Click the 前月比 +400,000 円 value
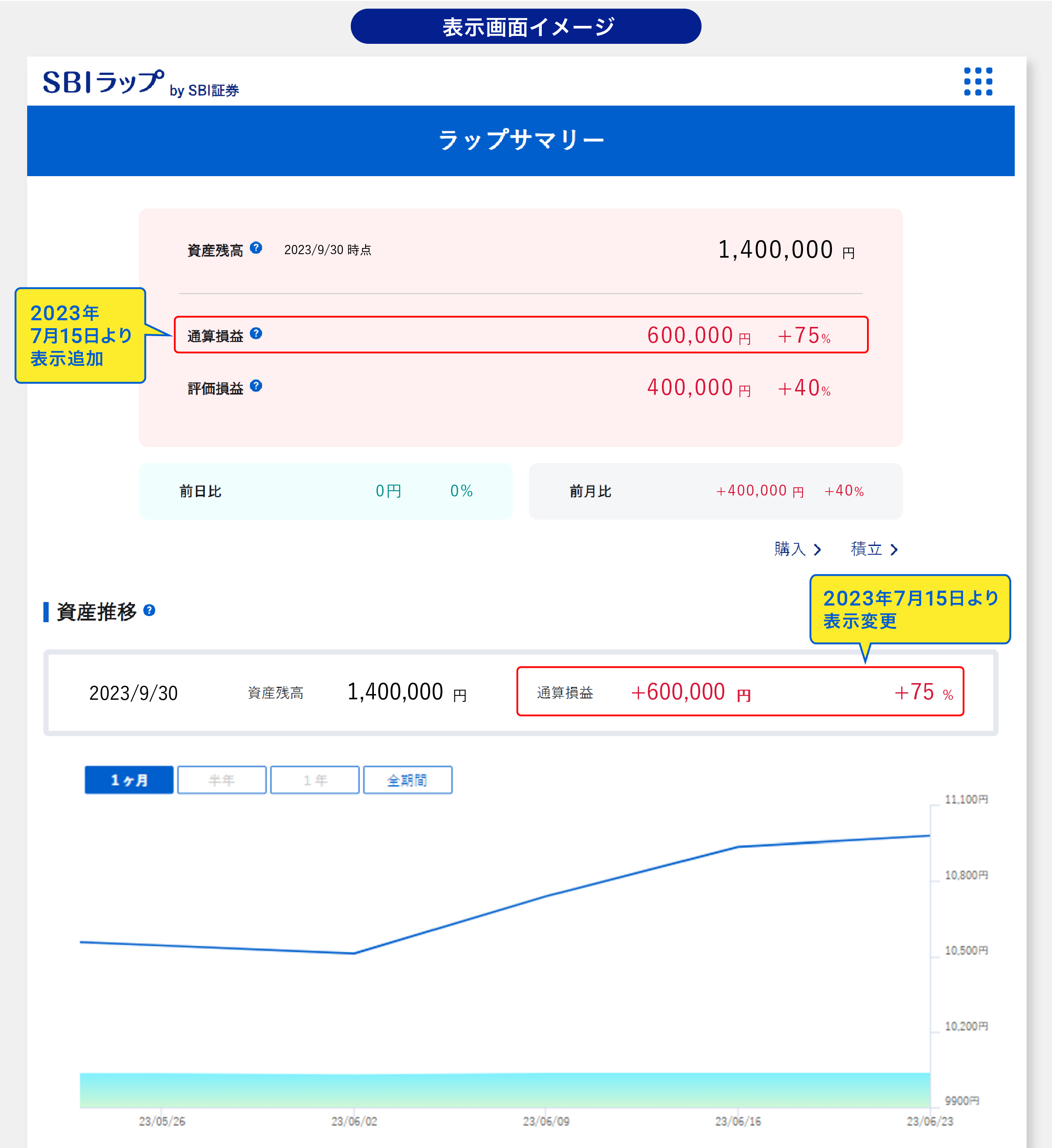 click(759, 491)
